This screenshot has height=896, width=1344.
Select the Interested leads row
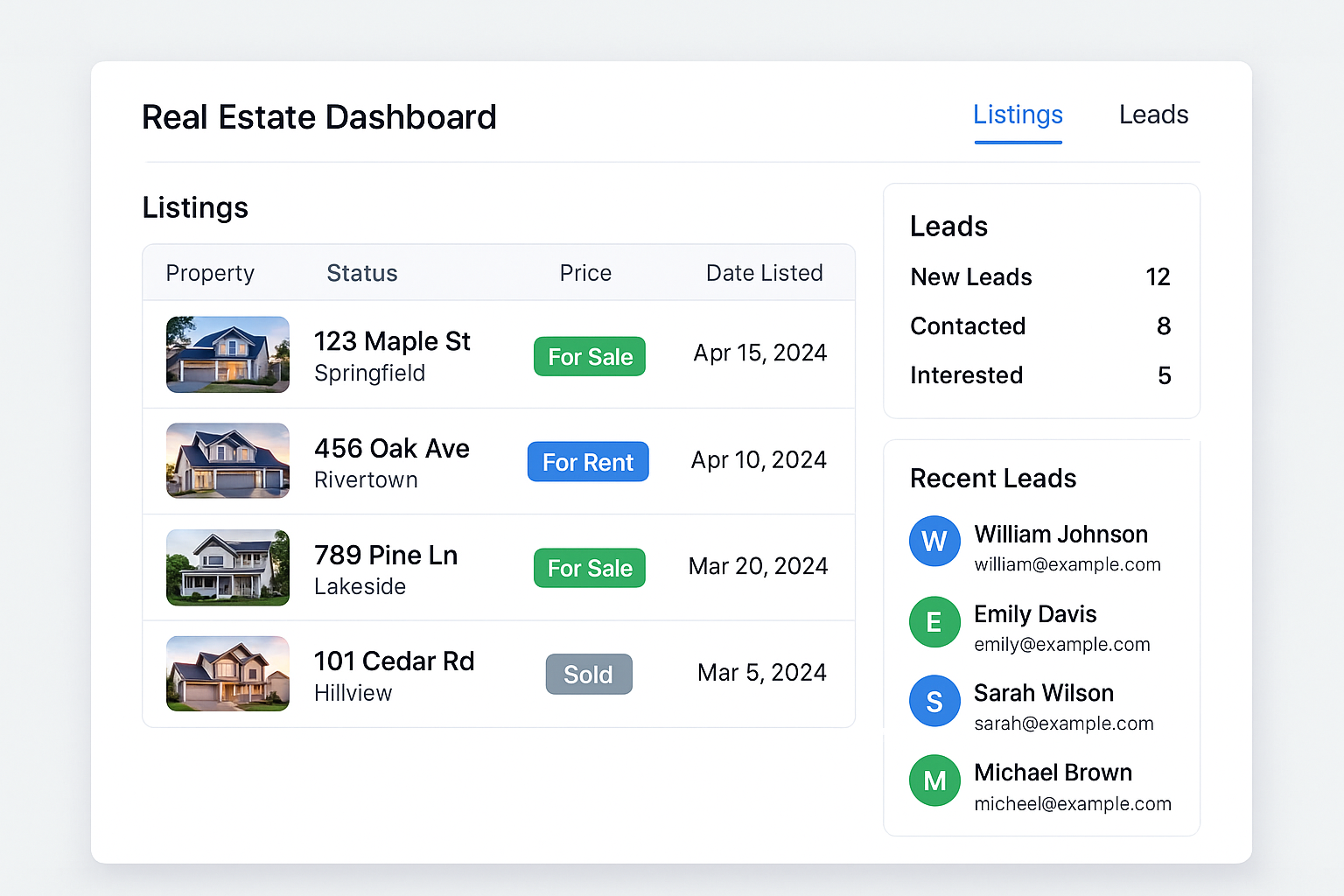tap(1039, 374)
